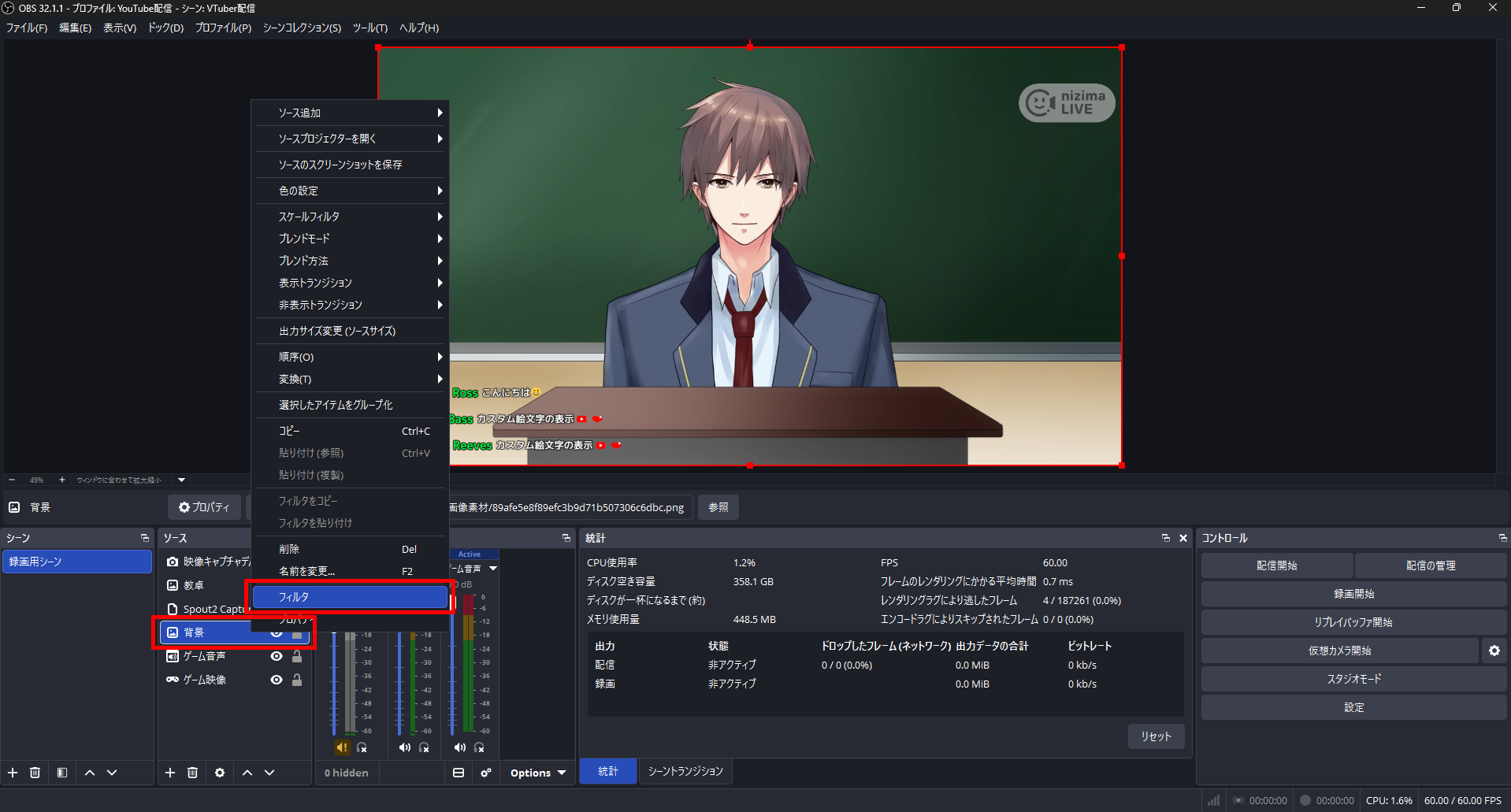Click the image file path field
This screenshot has height=812, width=1511.
(570, 507)
